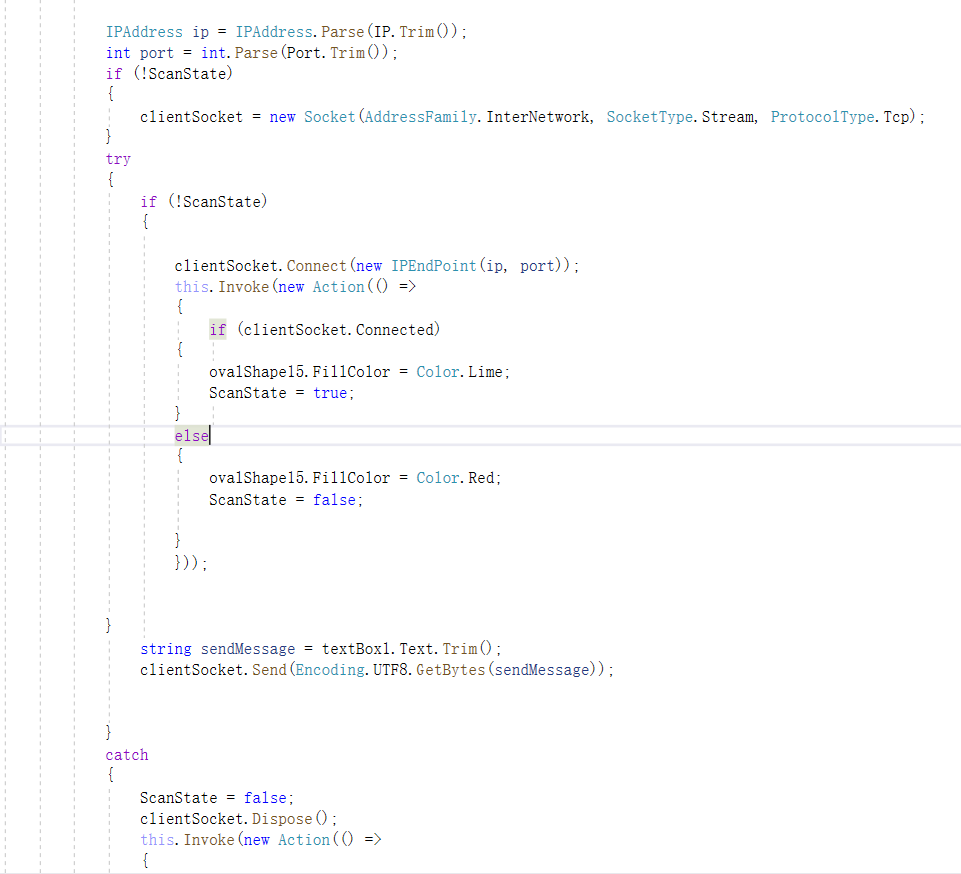Click the "try" keyword
Screen dimensions: 961x874
[x=118, y=159]
